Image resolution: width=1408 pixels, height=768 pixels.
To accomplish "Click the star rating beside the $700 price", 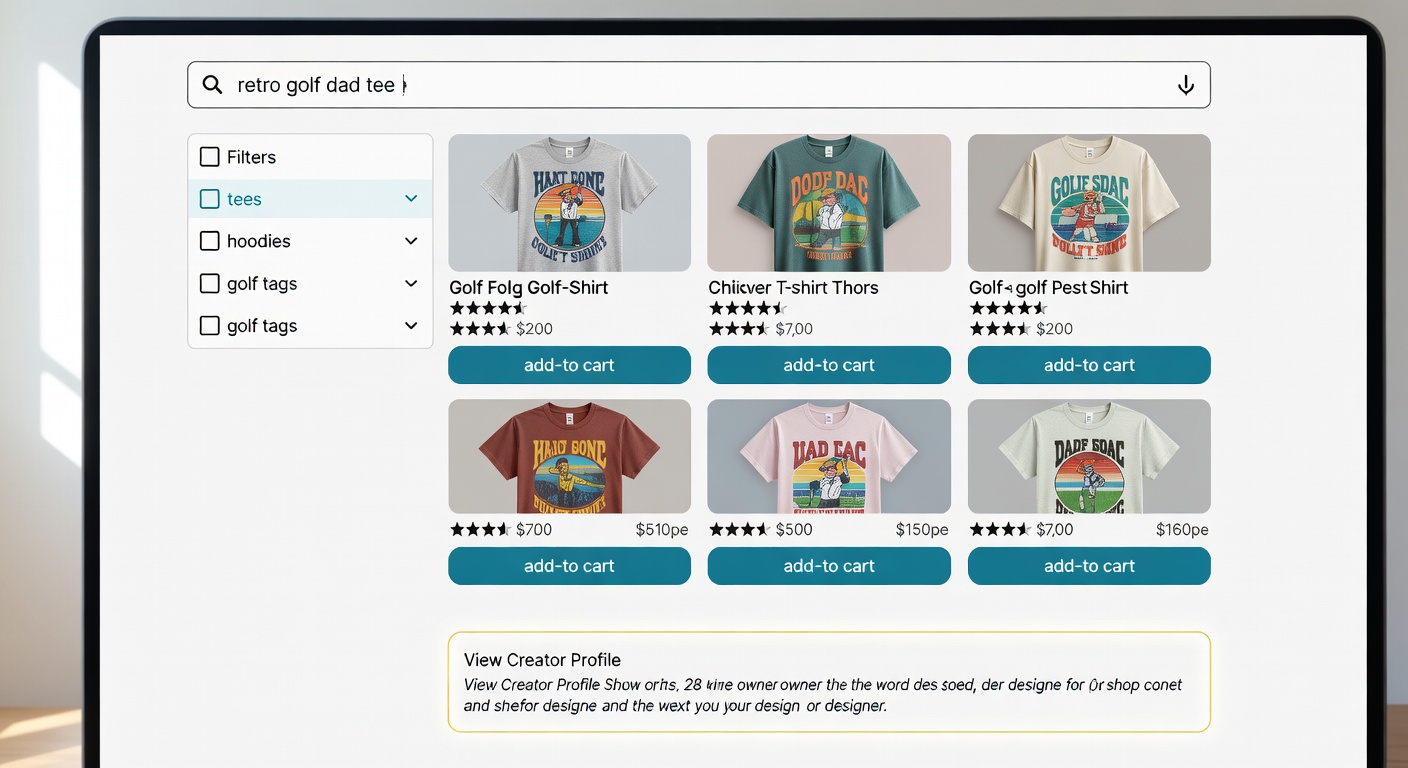I will click(480, 530).
